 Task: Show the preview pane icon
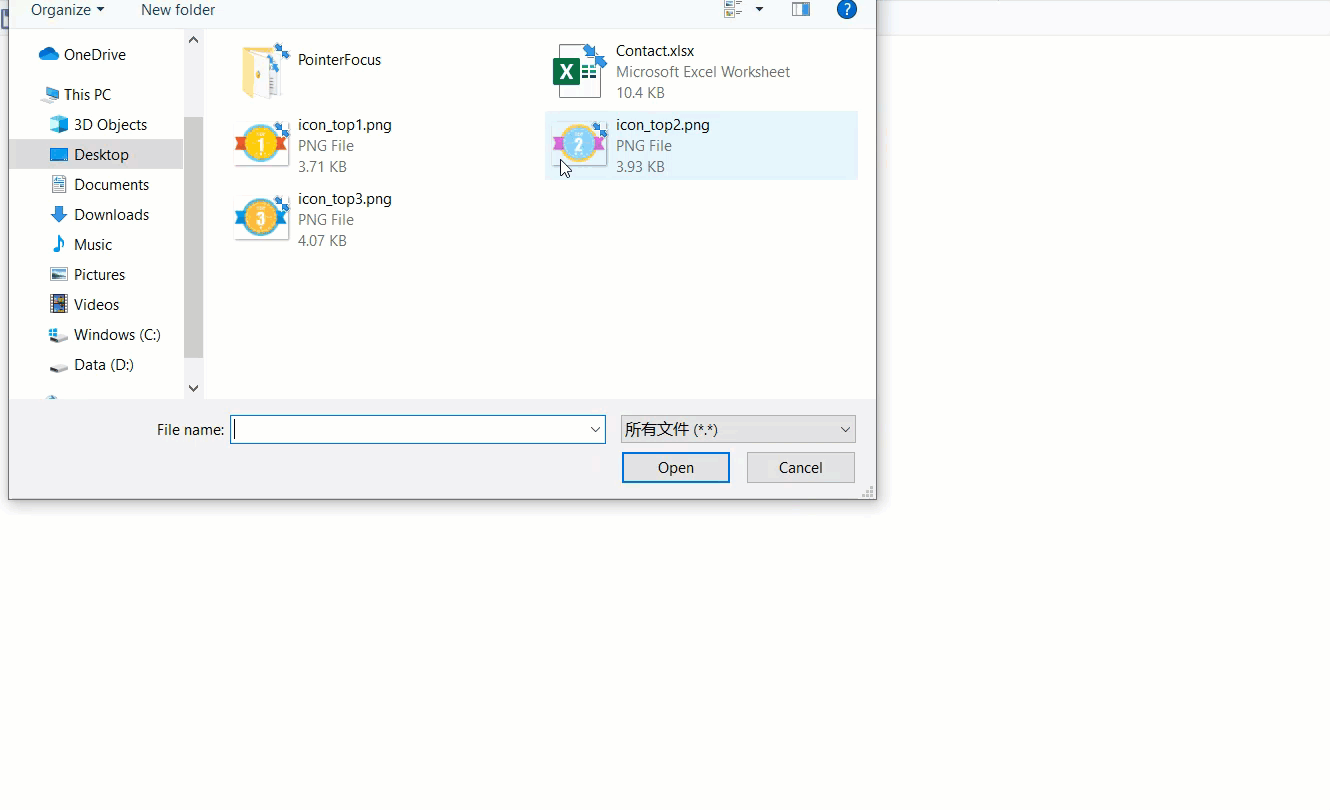(x=800, y=9)
